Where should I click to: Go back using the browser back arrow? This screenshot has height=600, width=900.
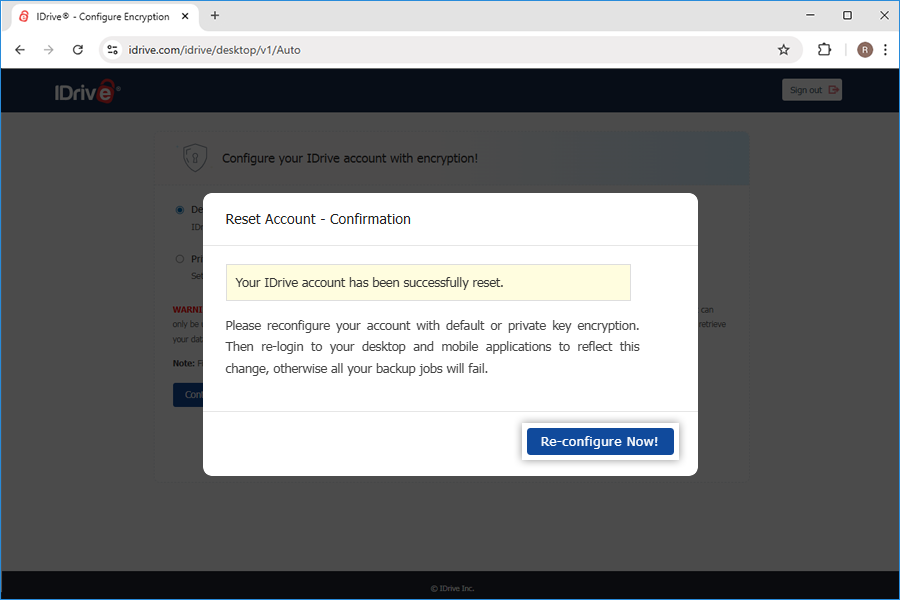20,50
